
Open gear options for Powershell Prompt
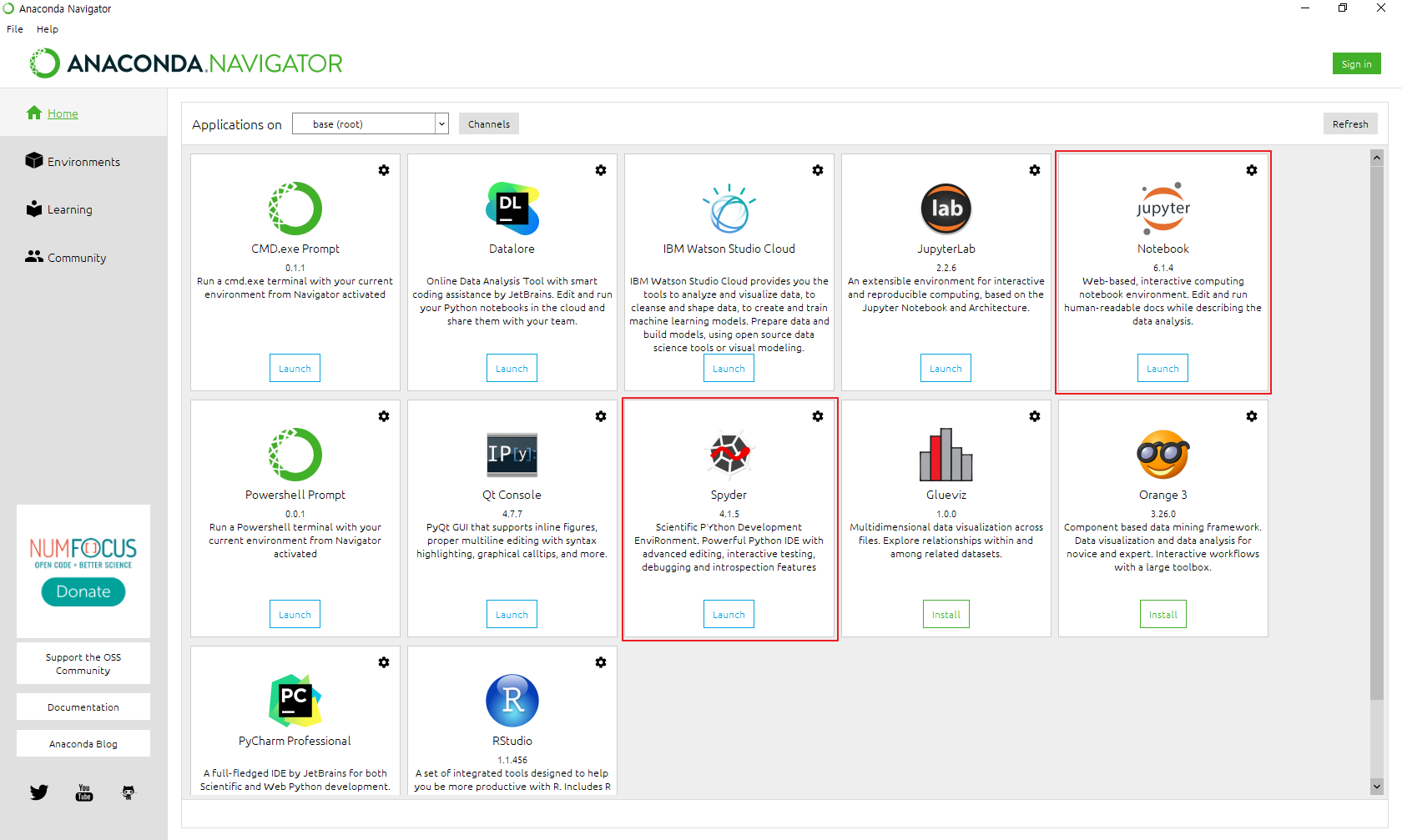384,416
